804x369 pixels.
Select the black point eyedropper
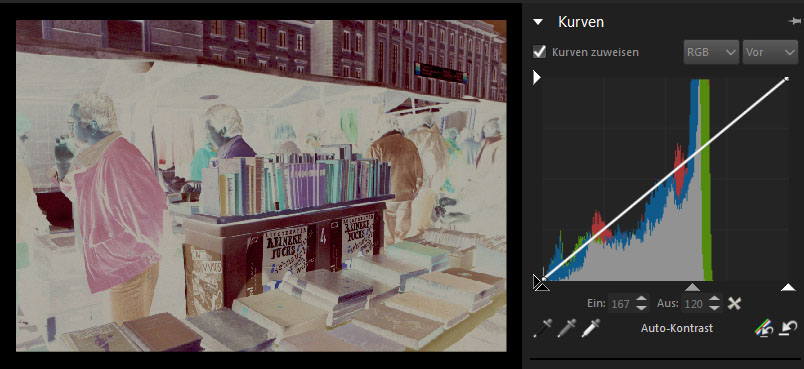(542, 328)
